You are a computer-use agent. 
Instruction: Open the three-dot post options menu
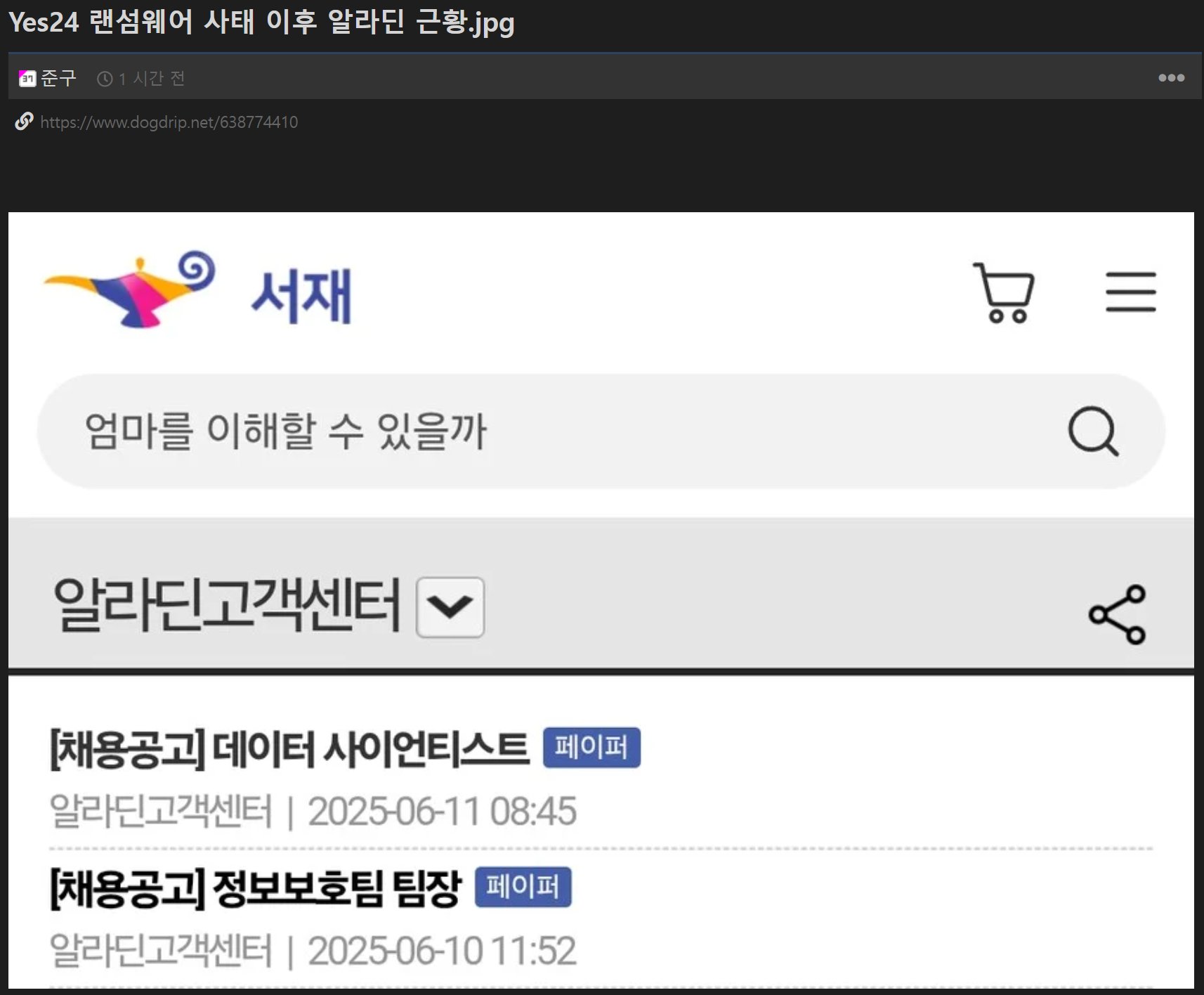point(1171,78)
